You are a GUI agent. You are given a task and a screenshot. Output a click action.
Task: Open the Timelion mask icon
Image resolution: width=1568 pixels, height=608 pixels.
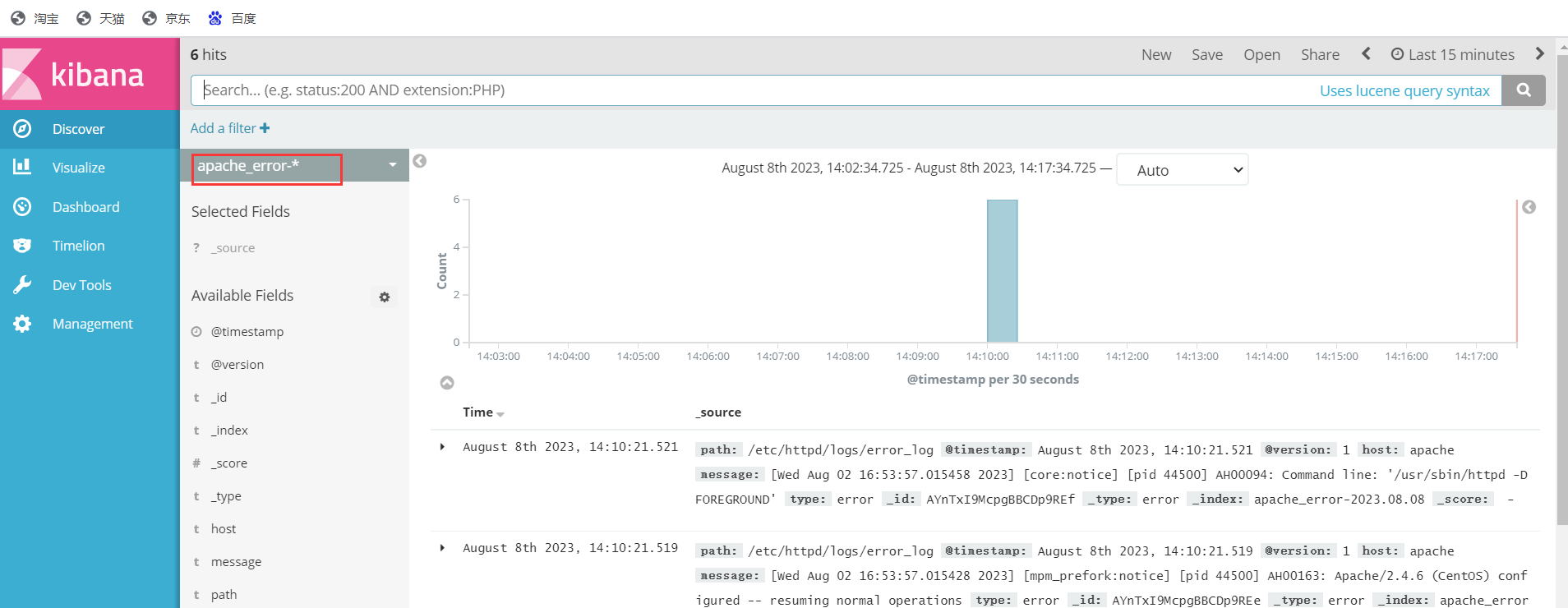[x=22, y=246]
